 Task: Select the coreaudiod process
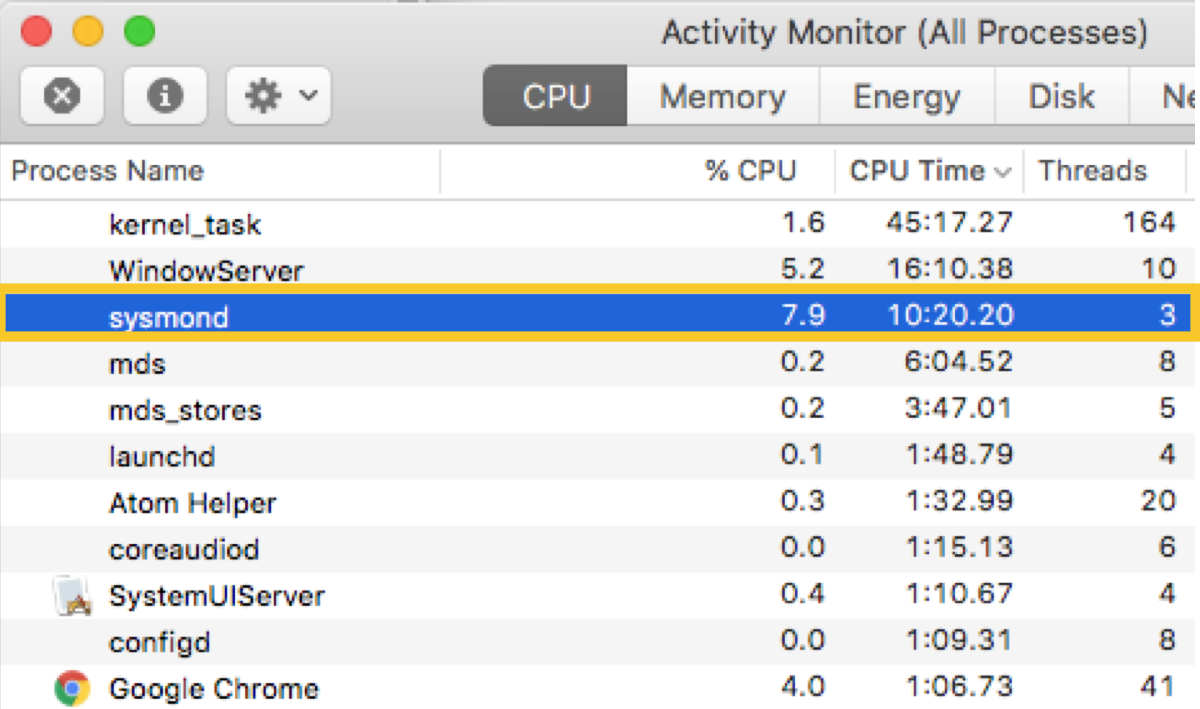click(x=184, y=550)
